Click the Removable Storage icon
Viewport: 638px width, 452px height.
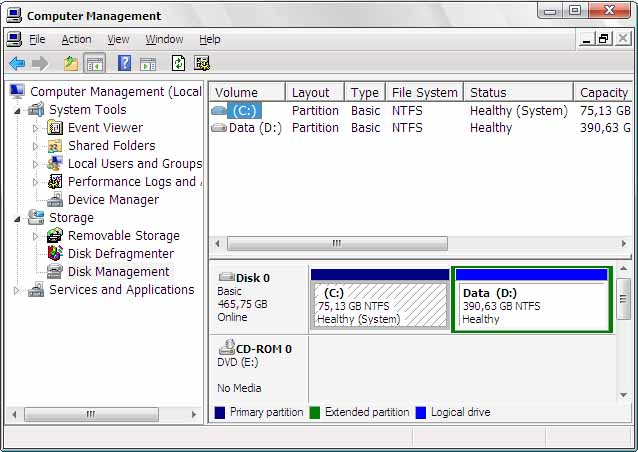[55, 236]
